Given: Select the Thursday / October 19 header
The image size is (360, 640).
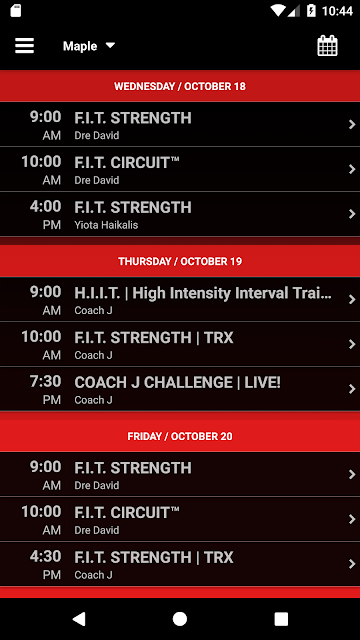Looking at the screenshot, I should pos(180,261).
